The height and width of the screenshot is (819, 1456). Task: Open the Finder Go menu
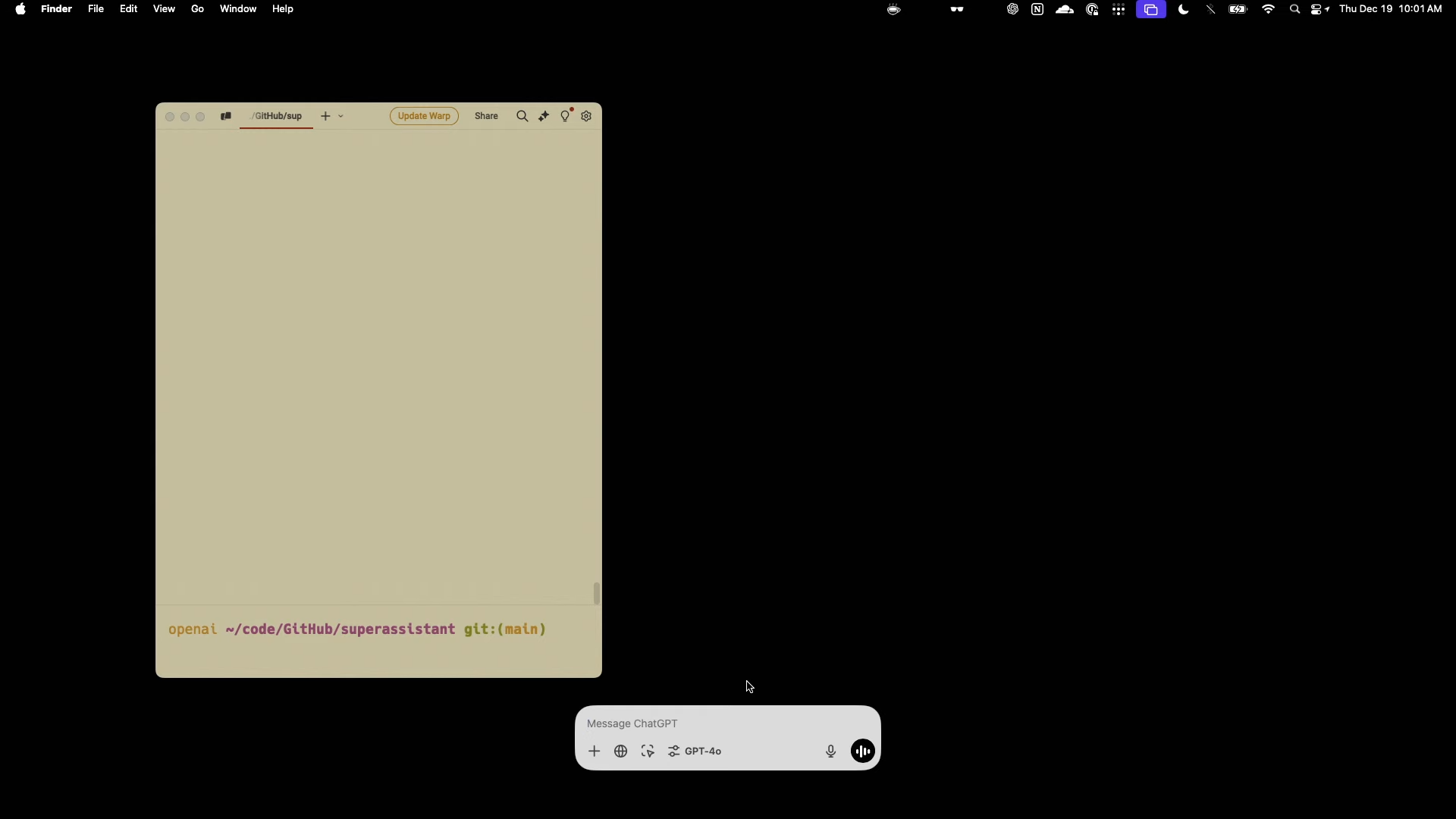[197, 9]
